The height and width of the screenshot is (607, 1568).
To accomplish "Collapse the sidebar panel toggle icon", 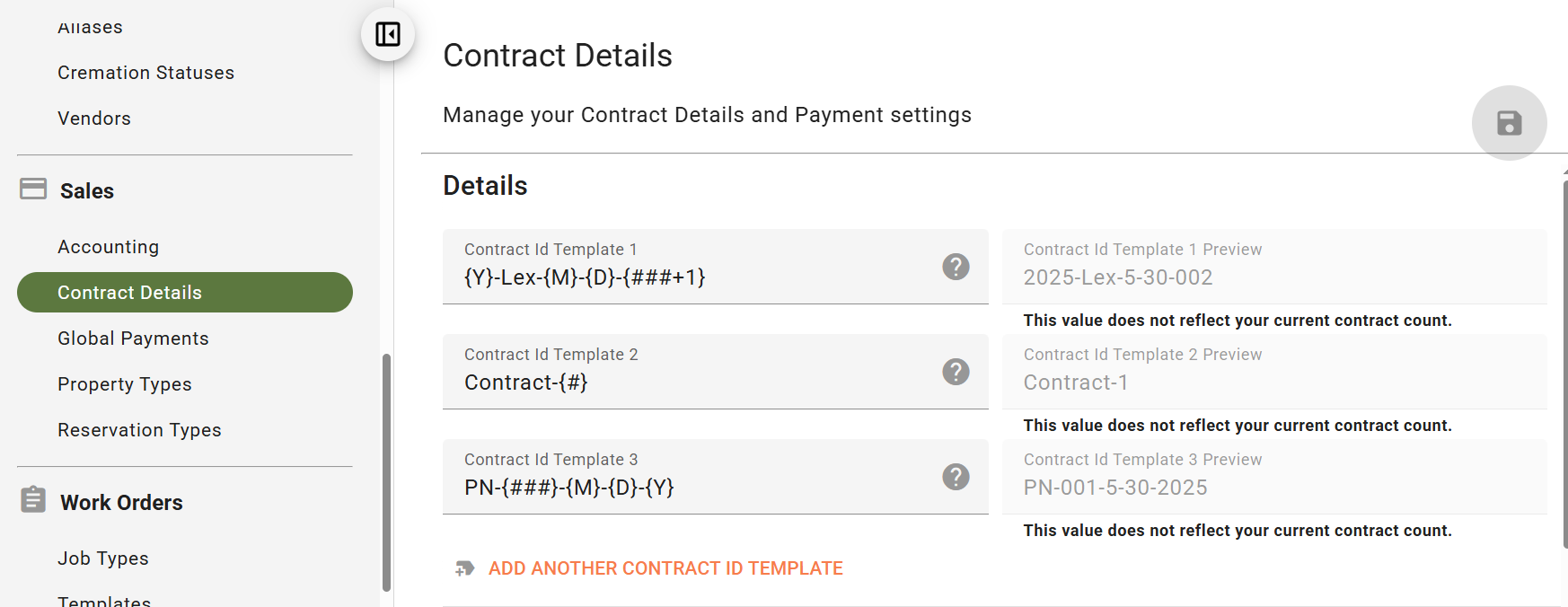I will point(388,34).
